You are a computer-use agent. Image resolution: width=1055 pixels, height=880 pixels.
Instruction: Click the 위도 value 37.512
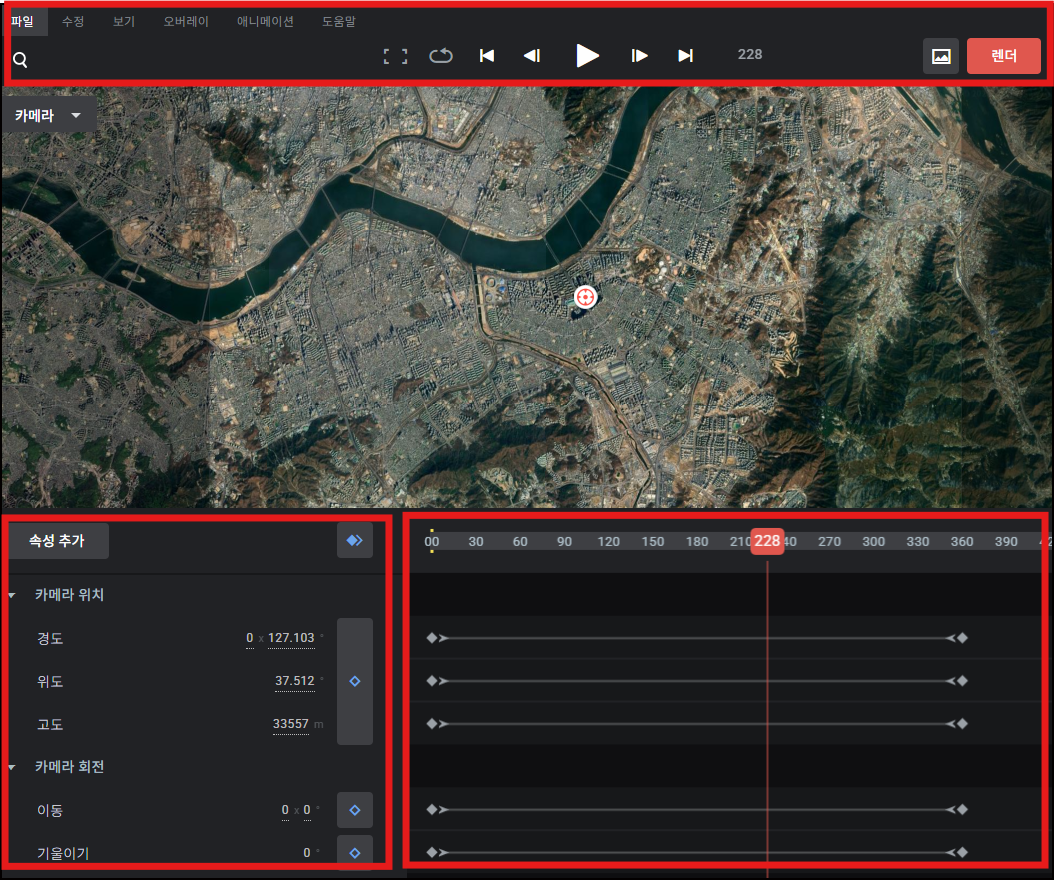(x=295, y=681)
